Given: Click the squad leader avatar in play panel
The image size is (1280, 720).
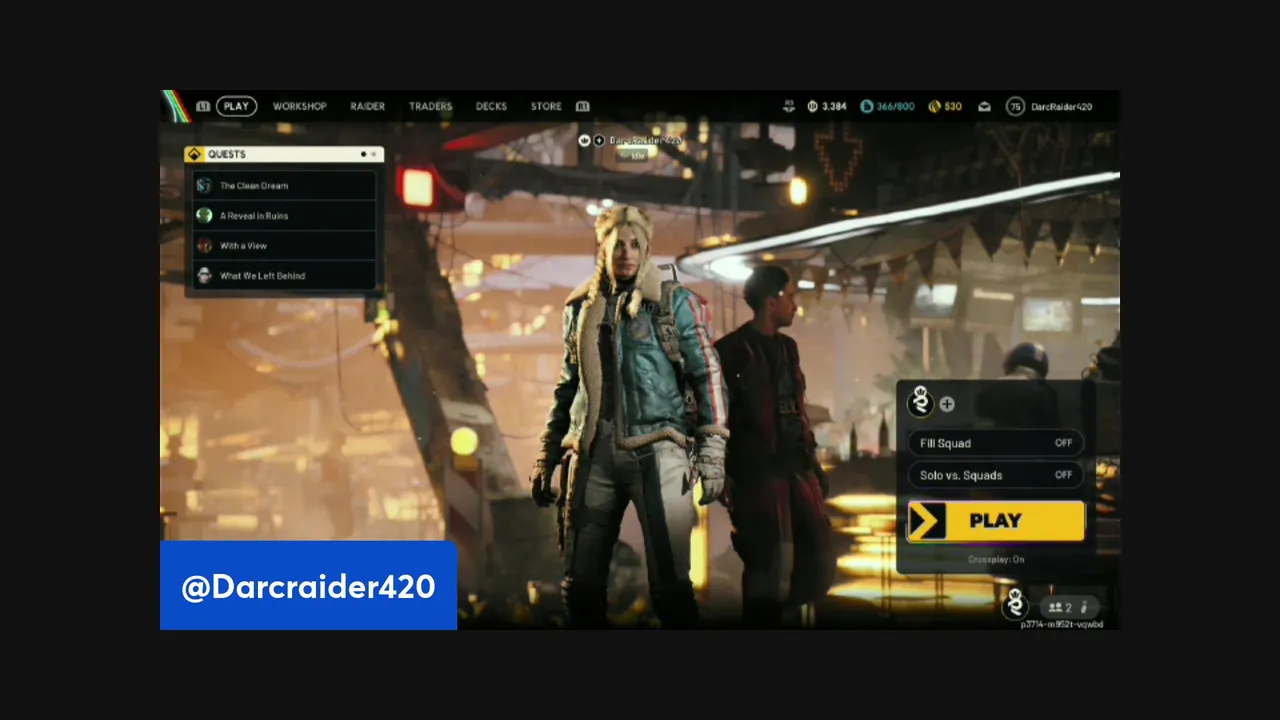Looking at the screenshot, I should click(920, 402).
